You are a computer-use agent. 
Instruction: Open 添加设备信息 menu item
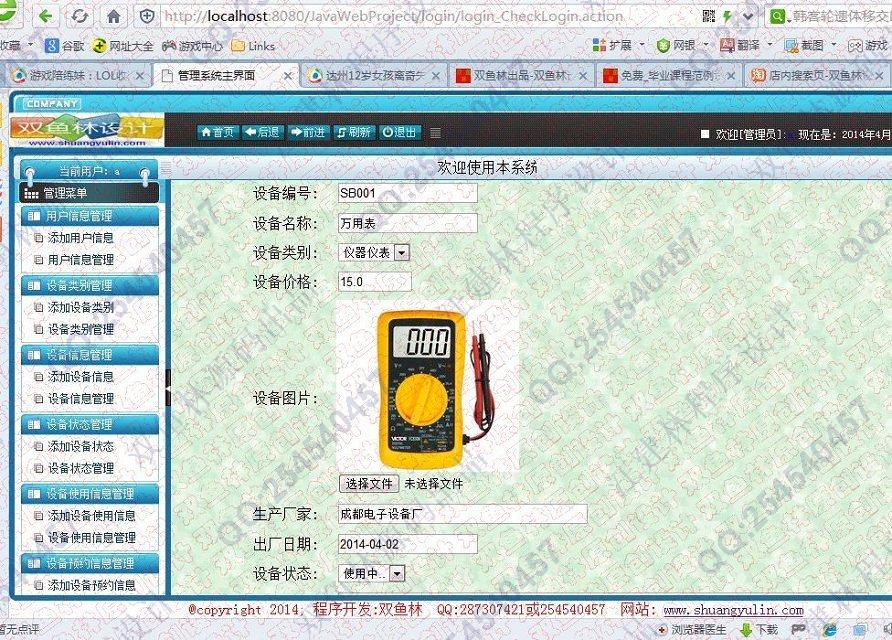point(80,377)
